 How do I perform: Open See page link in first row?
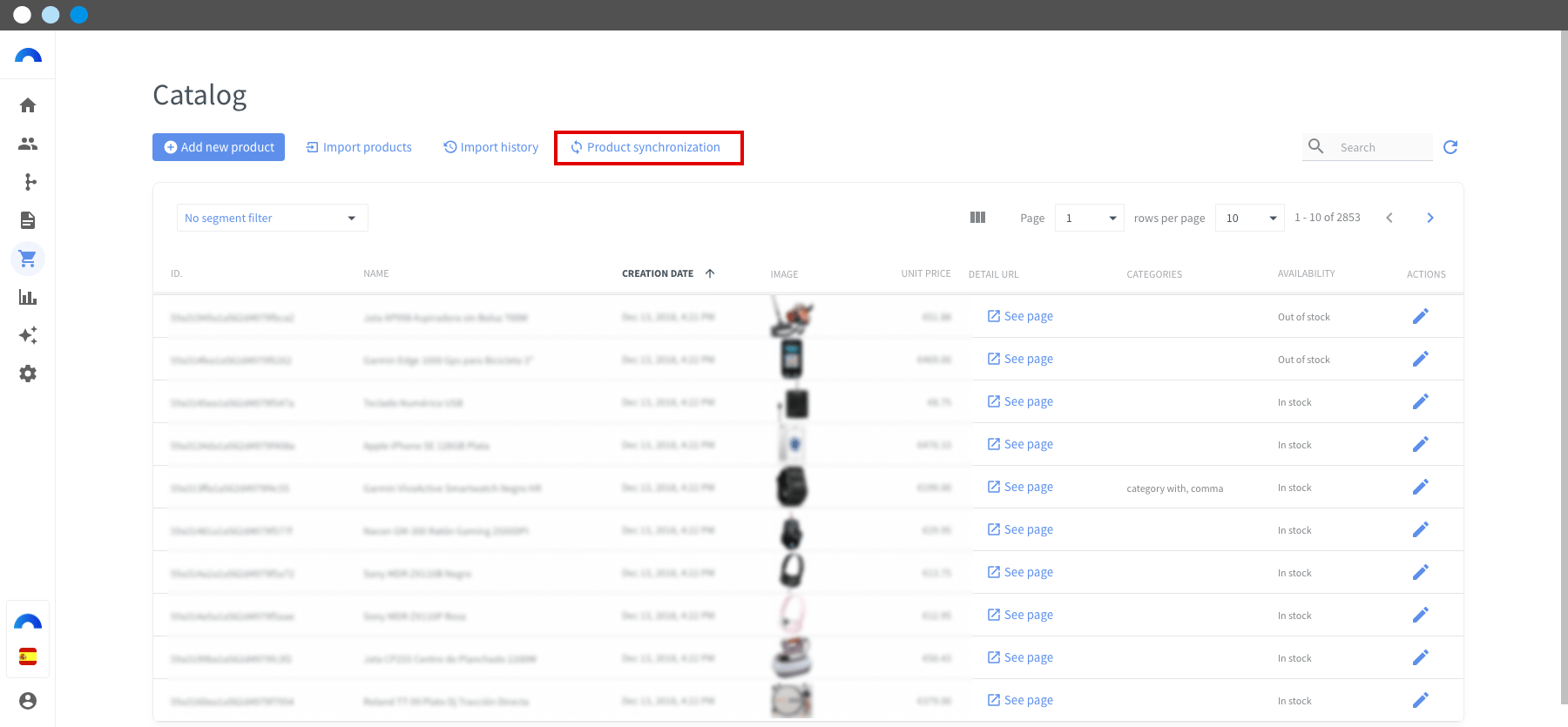coord(1020,316)
